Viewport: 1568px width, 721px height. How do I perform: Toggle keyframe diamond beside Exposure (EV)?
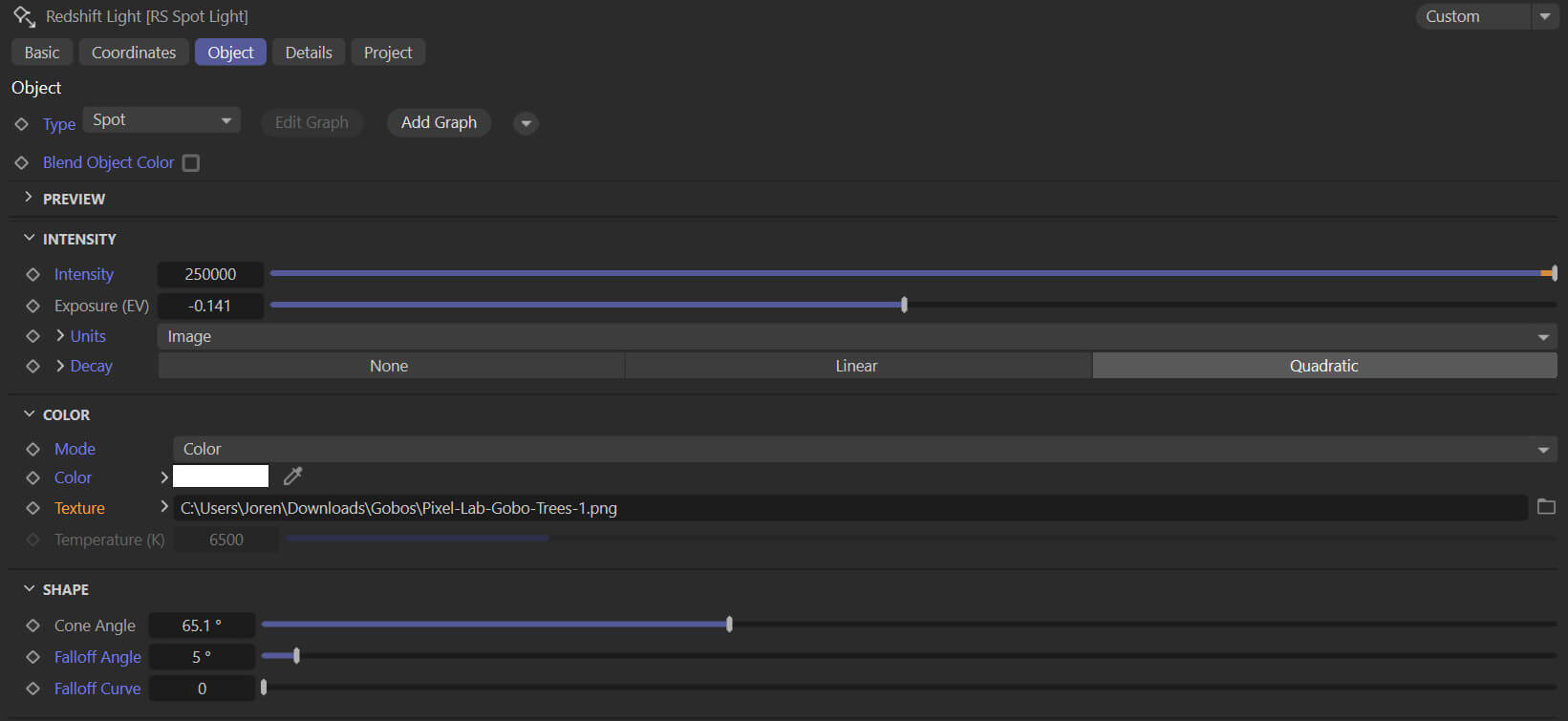click(32, 306)
